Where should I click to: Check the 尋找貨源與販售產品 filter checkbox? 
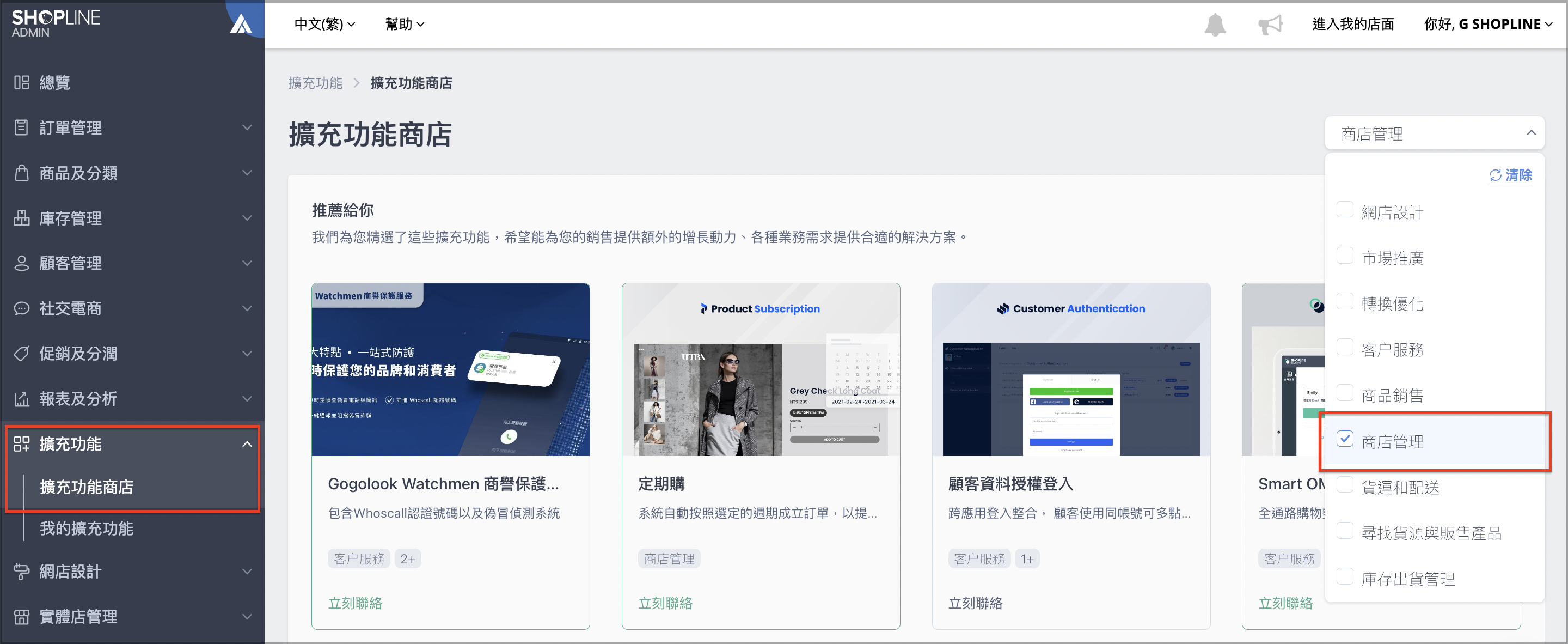coord(1344,530)
